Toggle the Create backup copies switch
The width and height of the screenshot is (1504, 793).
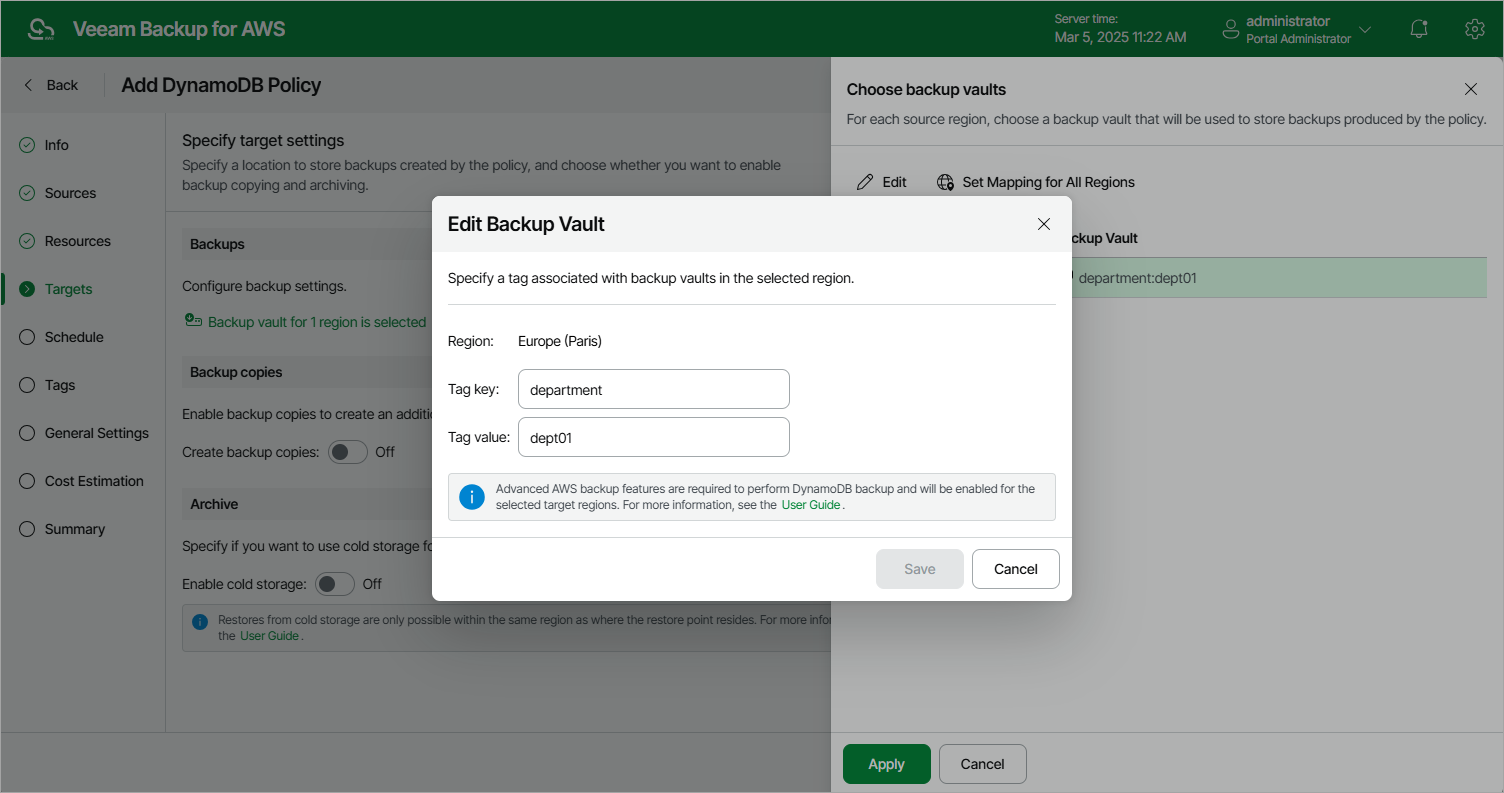pyautogui.click(x=348, y=452)
